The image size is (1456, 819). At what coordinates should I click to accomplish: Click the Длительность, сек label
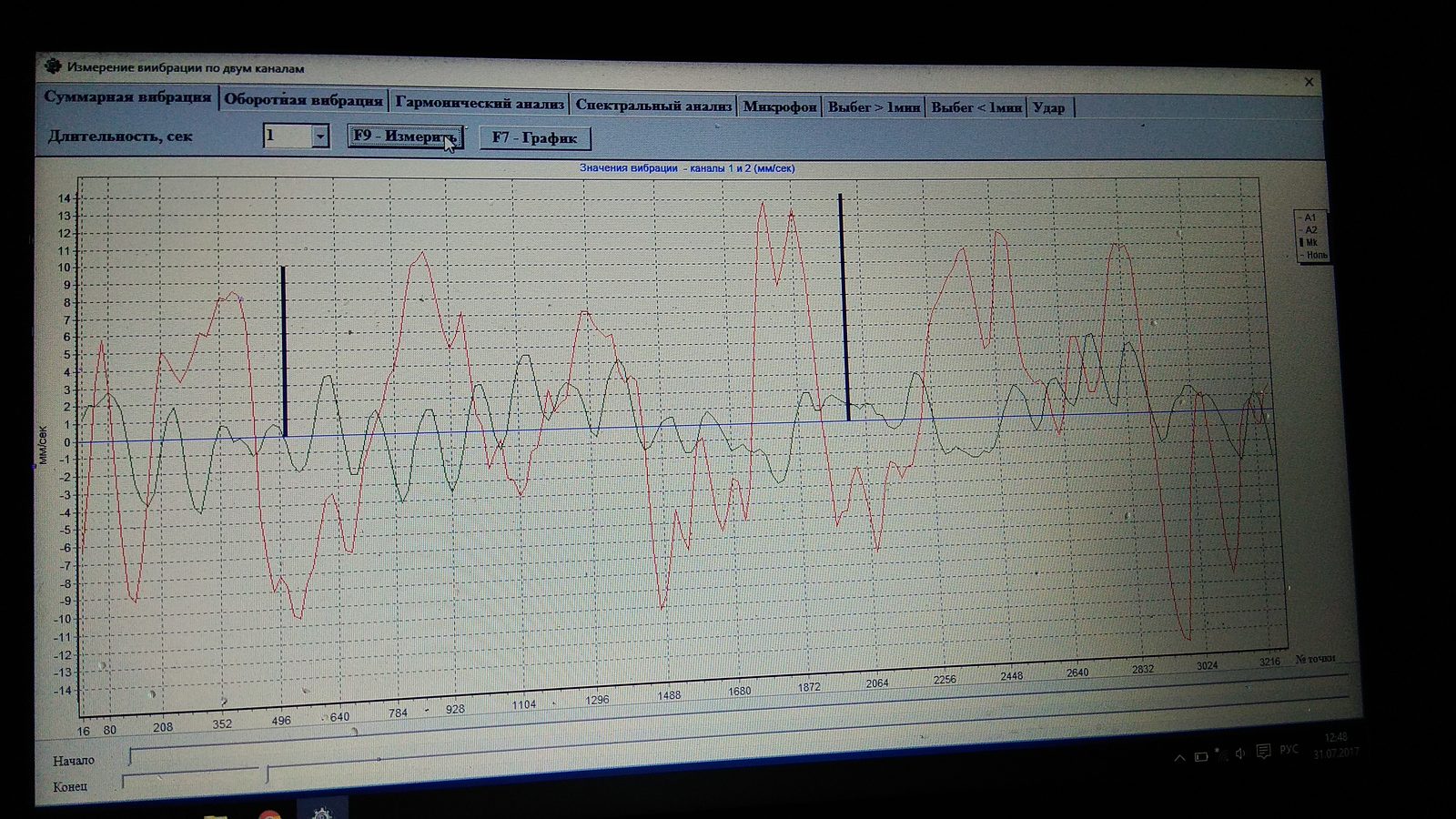point(120,136)
